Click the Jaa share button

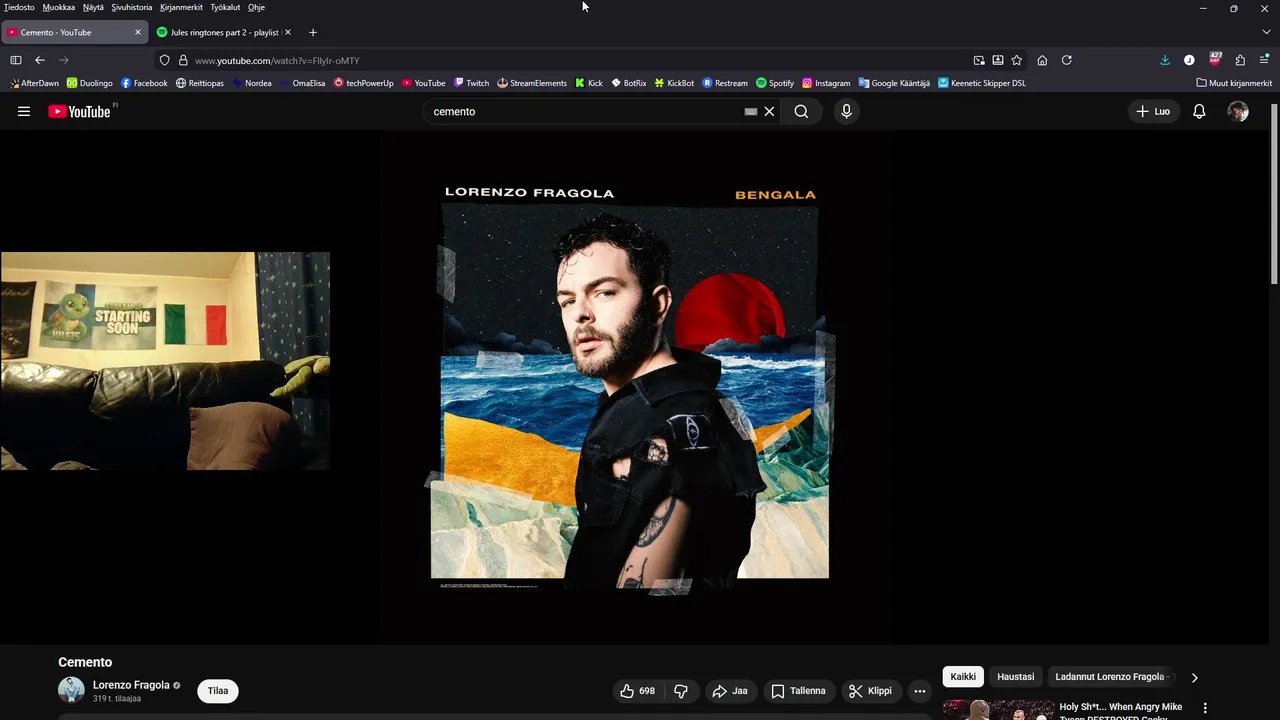click(x=730, y=691)
